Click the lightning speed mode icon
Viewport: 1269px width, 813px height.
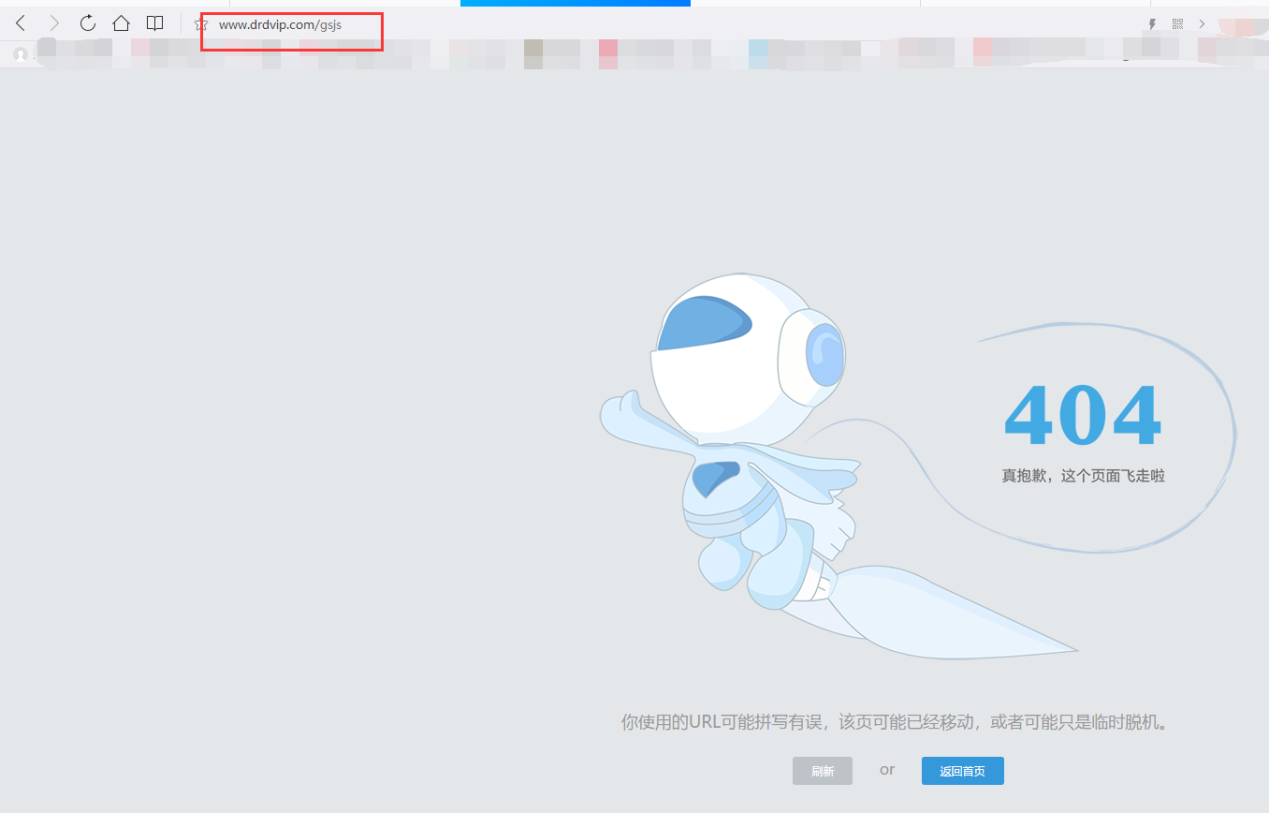1152,24
